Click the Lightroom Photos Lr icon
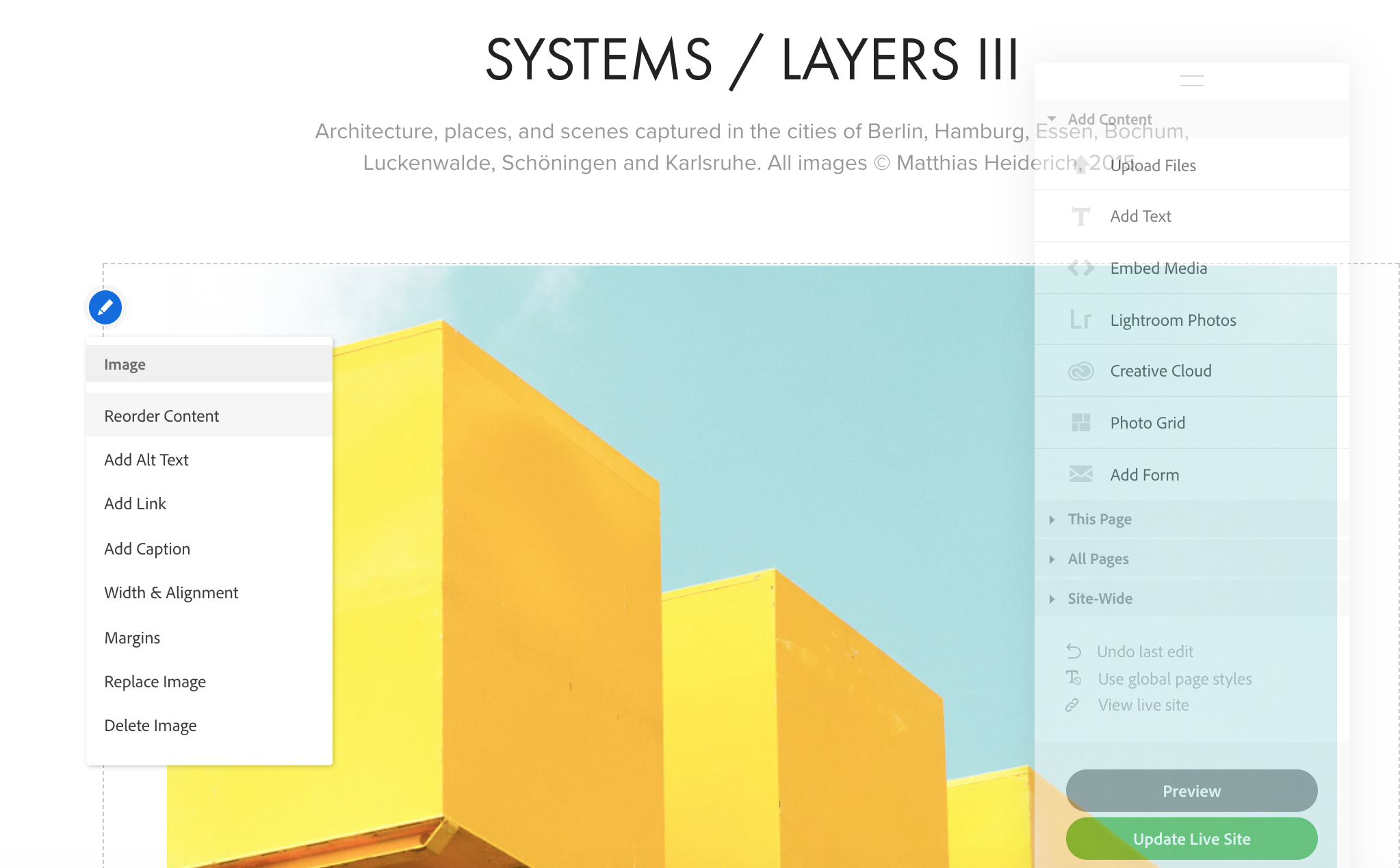The image size is (1400, 868). (x=1080, y=320)
